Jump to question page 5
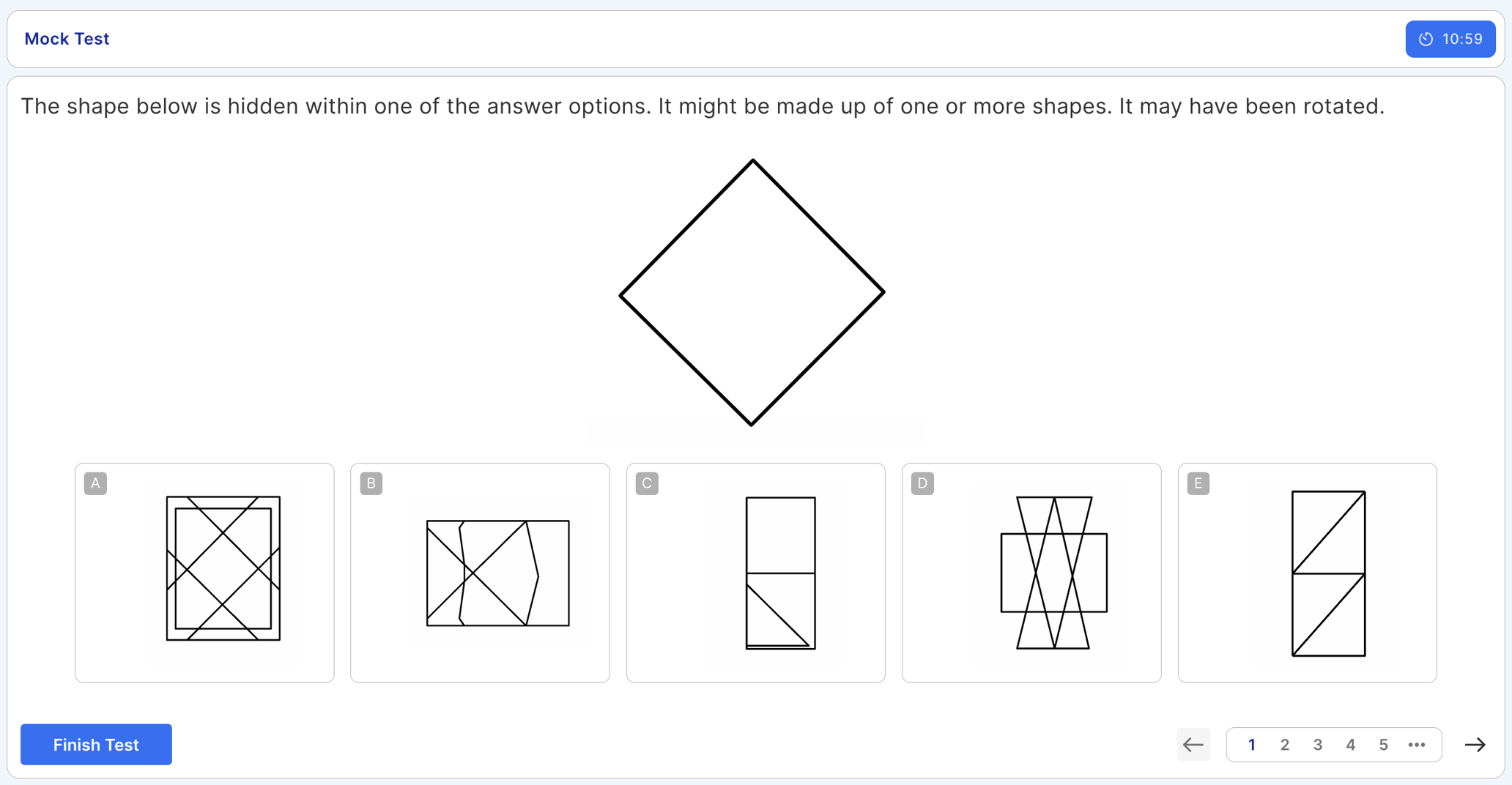The width and height of the screenshot is (1512, 785). point(1384,745)
